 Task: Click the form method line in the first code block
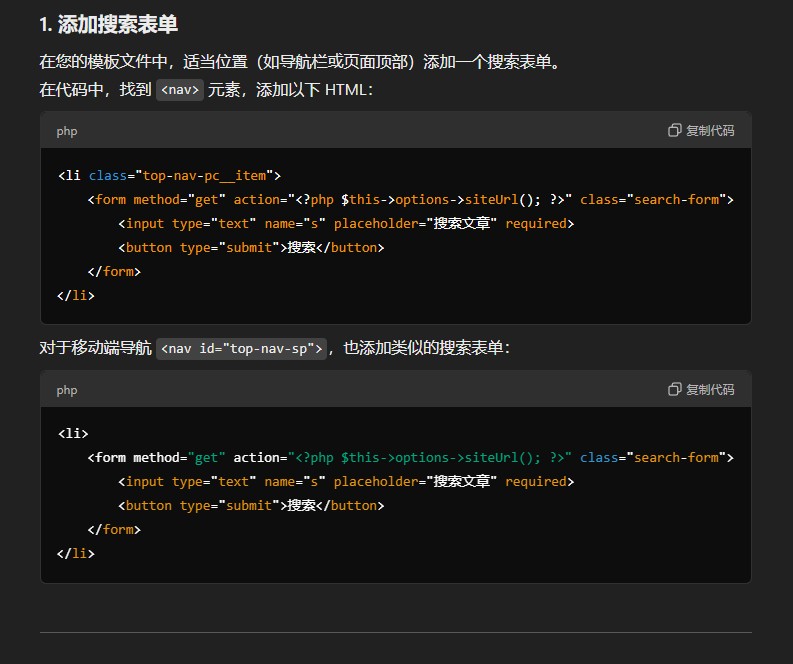(410, 199)
